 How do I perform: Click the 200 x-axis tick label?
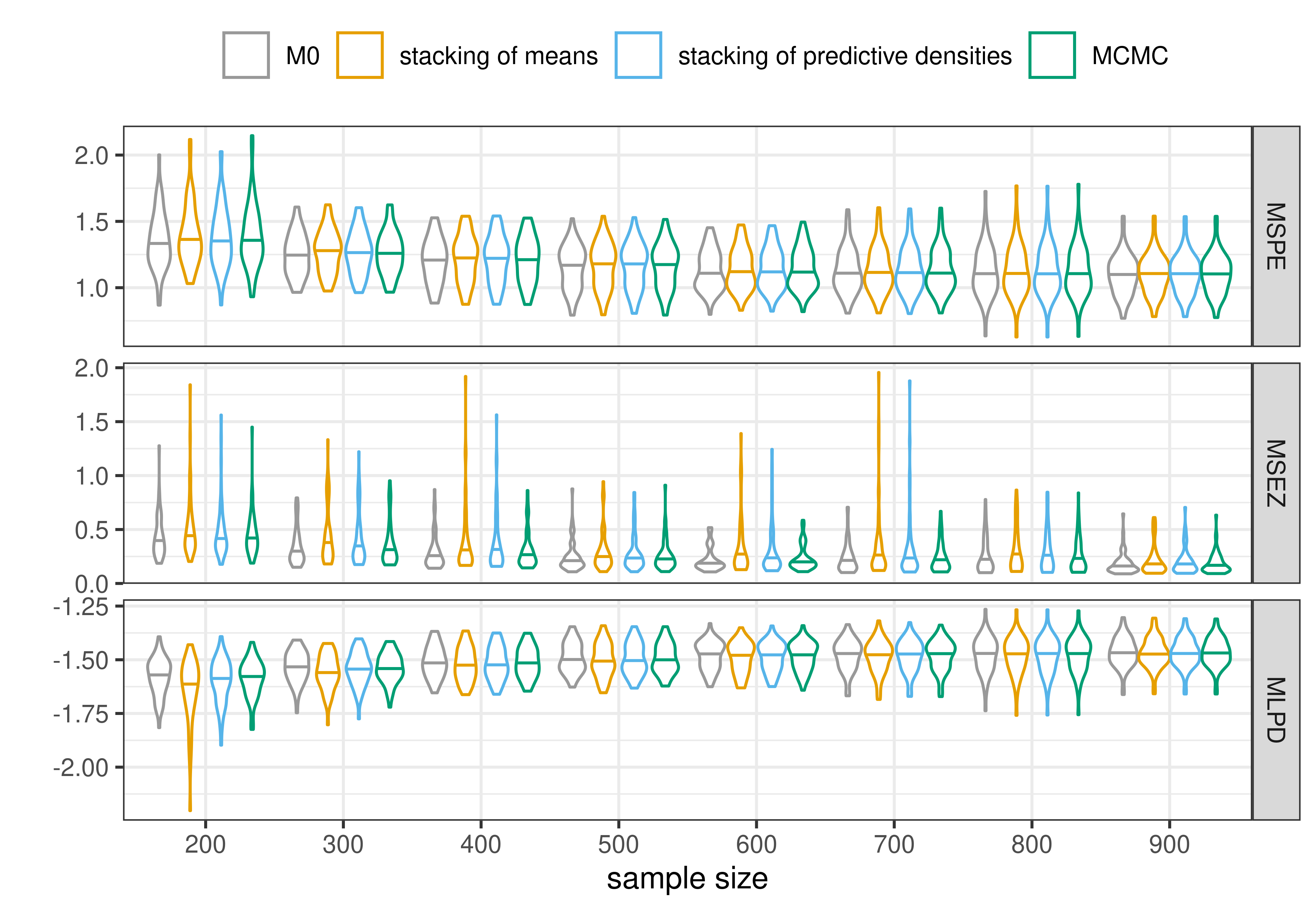[x=205, y=845]
